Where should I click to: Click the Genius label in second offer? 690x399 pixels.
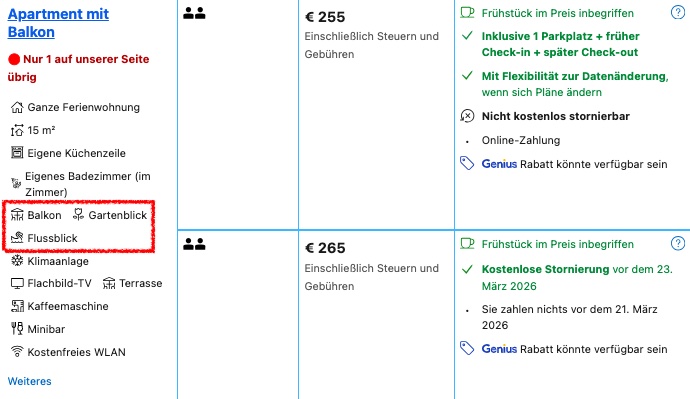coord(499,349)
